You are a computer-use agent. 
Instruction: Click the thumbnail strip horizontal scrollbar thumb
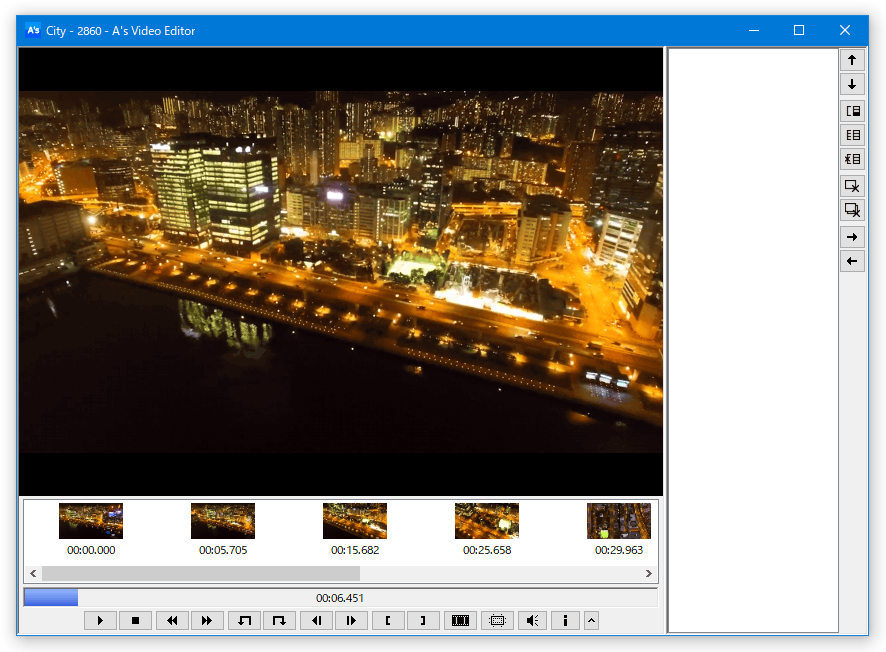[201, 573]
